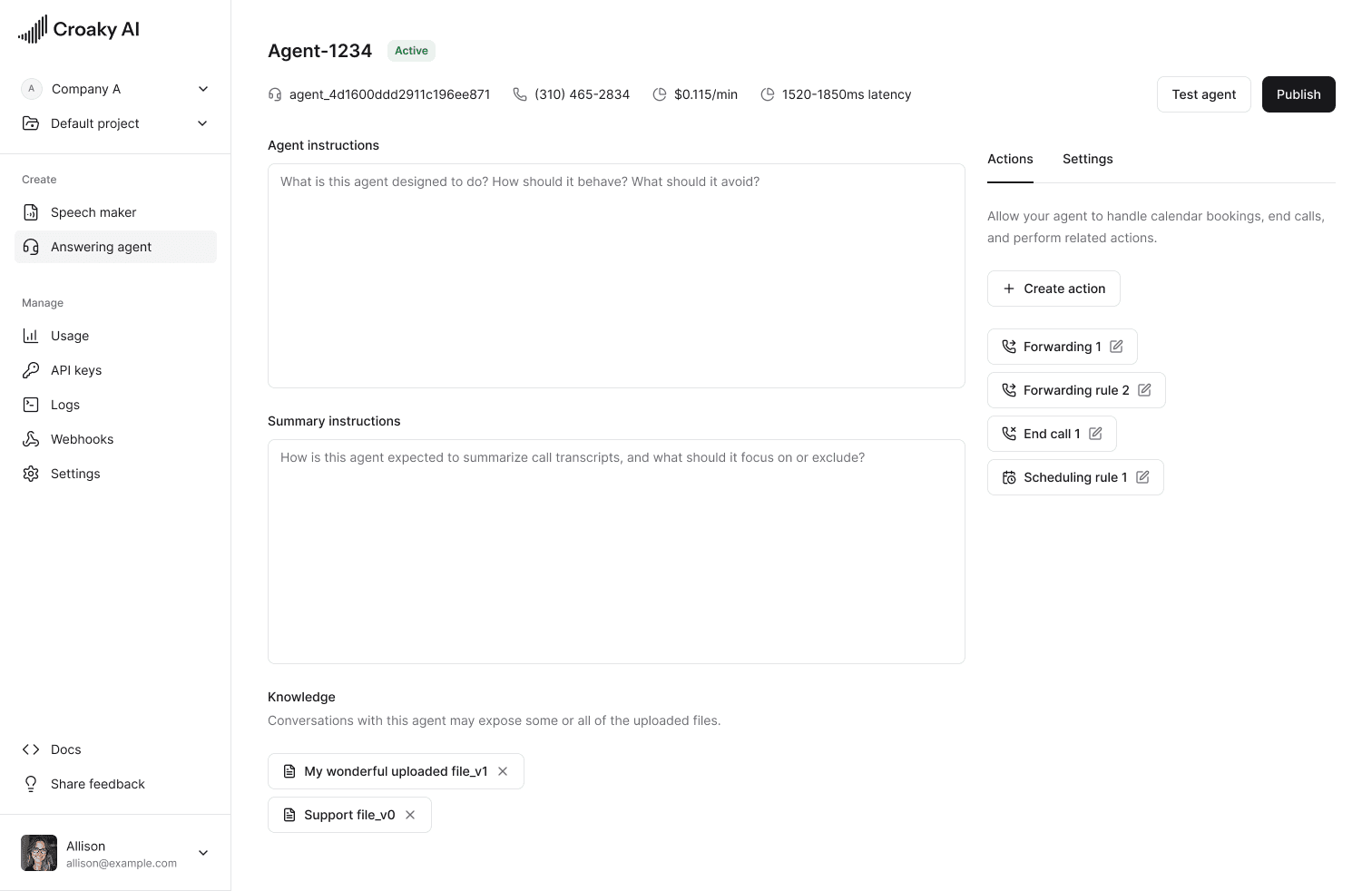Open Settings from the sidebar
The height and width of the screenshot is (891, 1372).
(75, 473)
